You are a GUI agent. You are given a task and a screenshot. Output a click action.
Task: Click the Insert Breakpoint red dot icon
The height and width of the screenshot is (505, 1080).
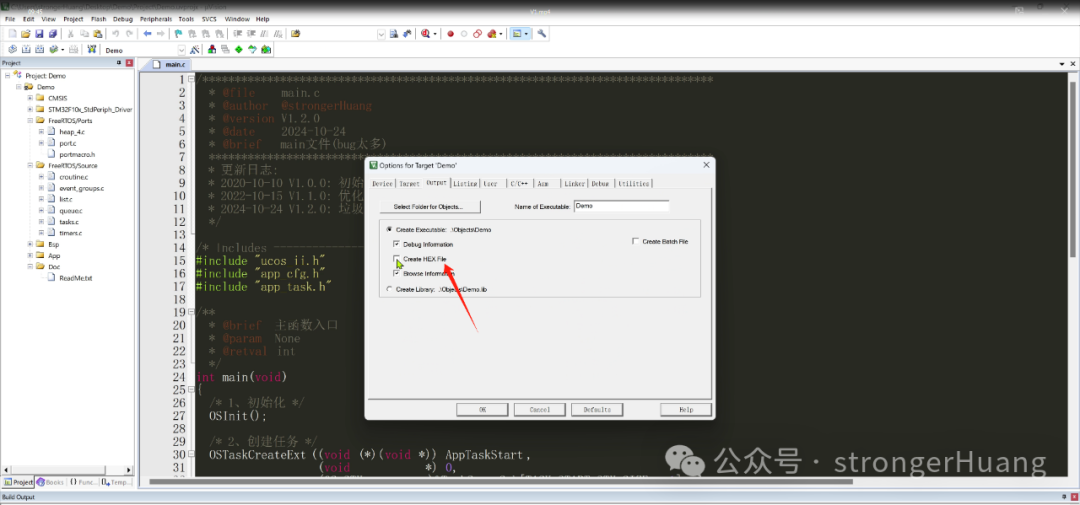(x=450, y=34)
